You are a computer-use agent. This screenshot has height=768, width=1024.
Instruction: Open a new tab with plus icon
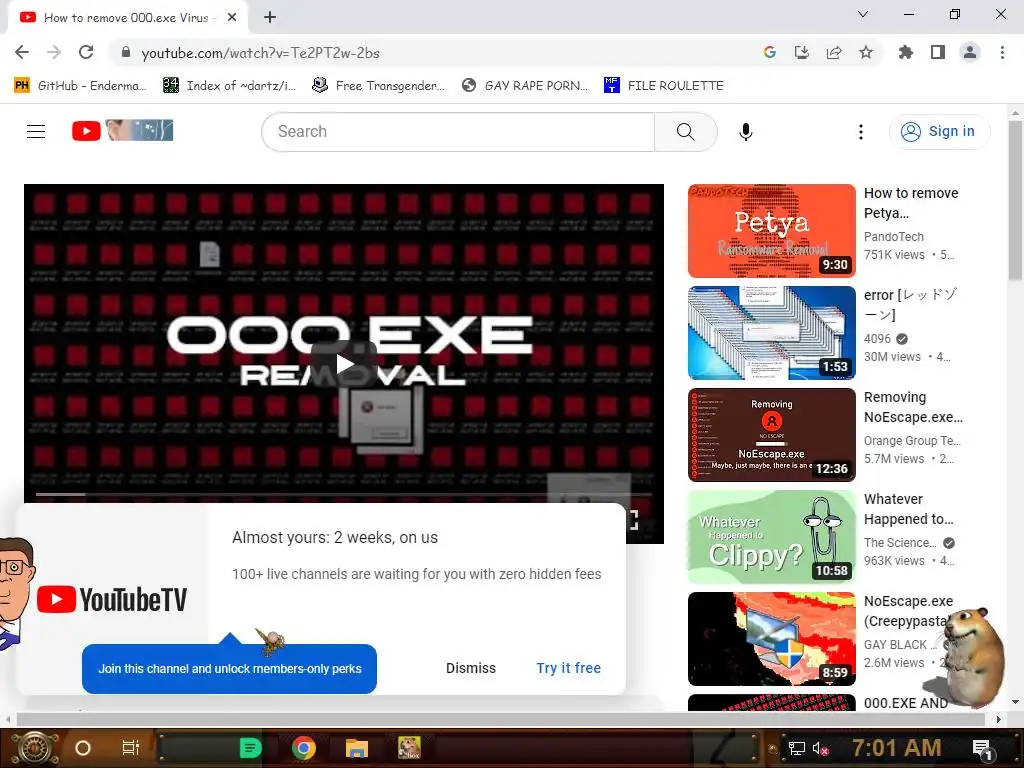point(270,18)
